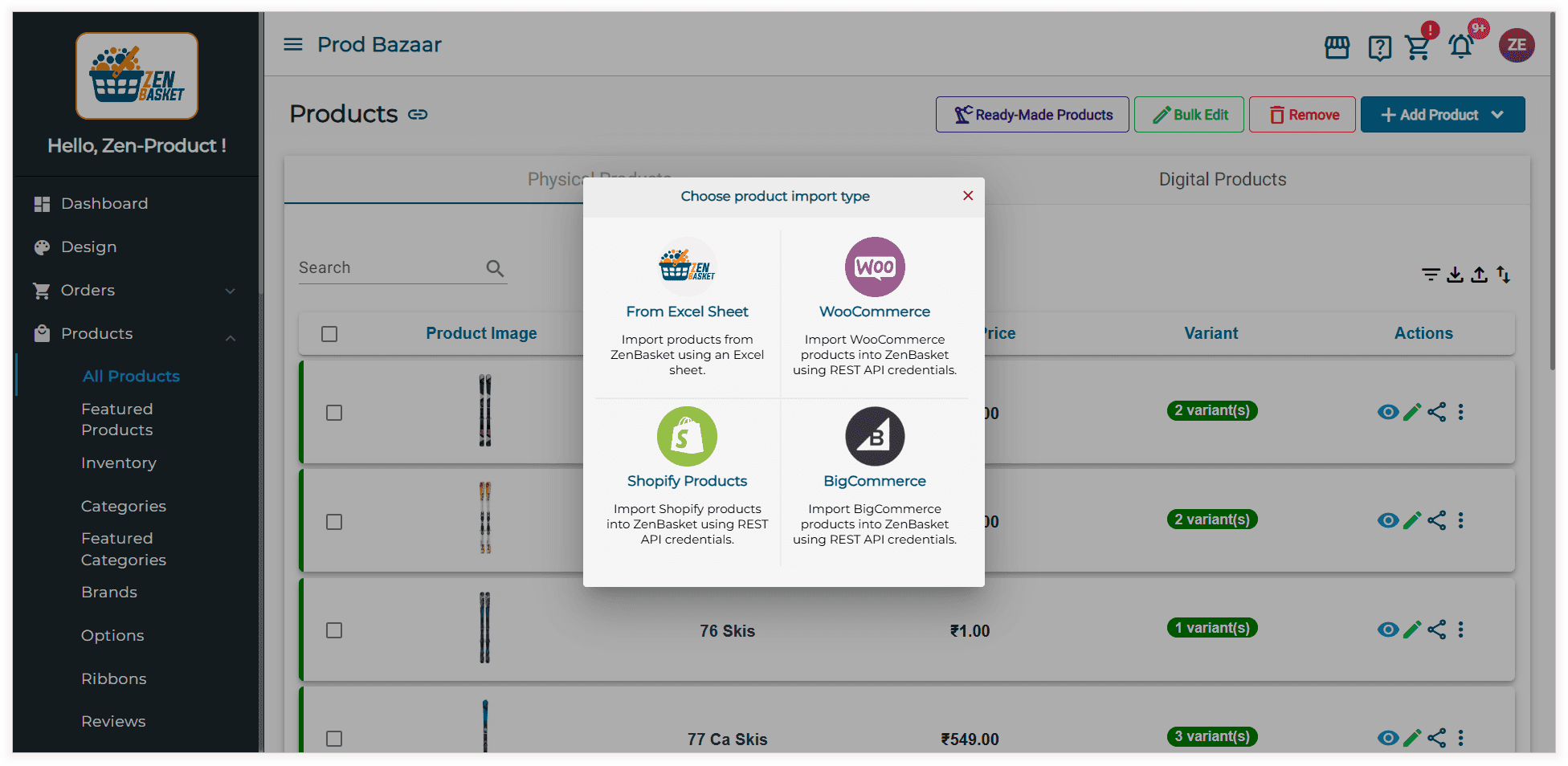The image size is (1568, 766).
Task: Open the BigCommerce import link
Action: click(875, 481)
